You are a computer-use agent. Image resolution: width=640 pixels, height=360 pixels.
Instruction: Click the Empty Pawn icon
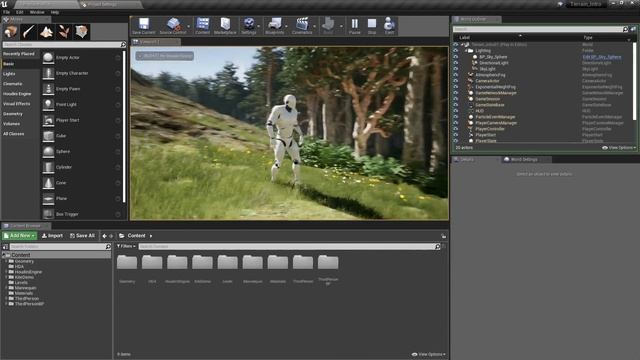(48, 89)
